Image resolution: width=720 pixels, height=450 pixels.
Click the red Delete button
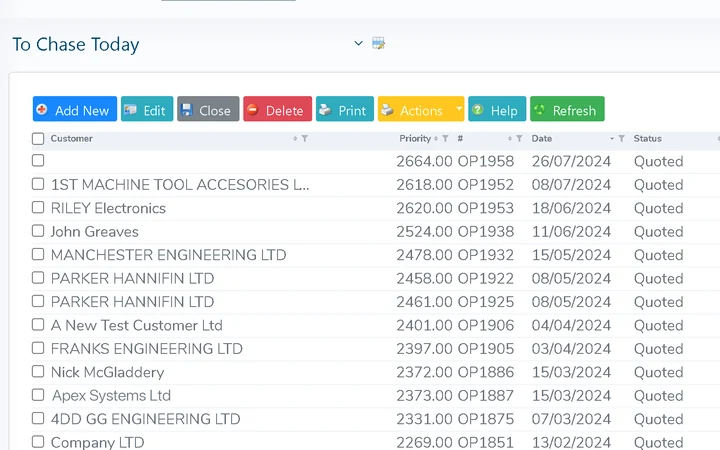277,109
